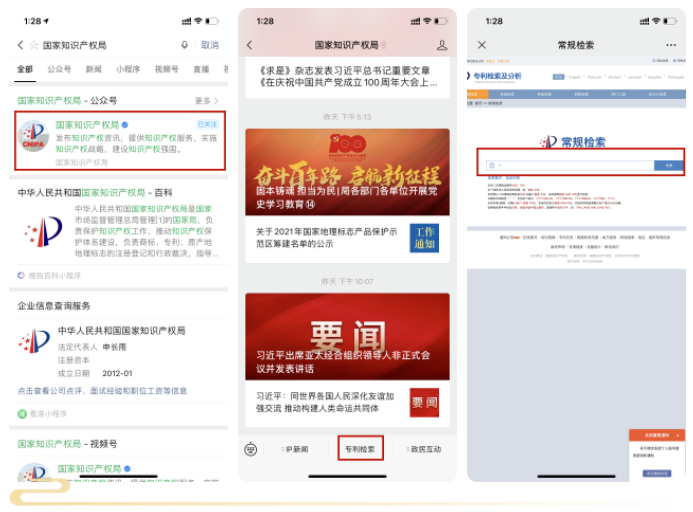Open the 奋斗百年路 启航新征程 banner article
This screenshot has height=512, width=693.
click(347, 172)
